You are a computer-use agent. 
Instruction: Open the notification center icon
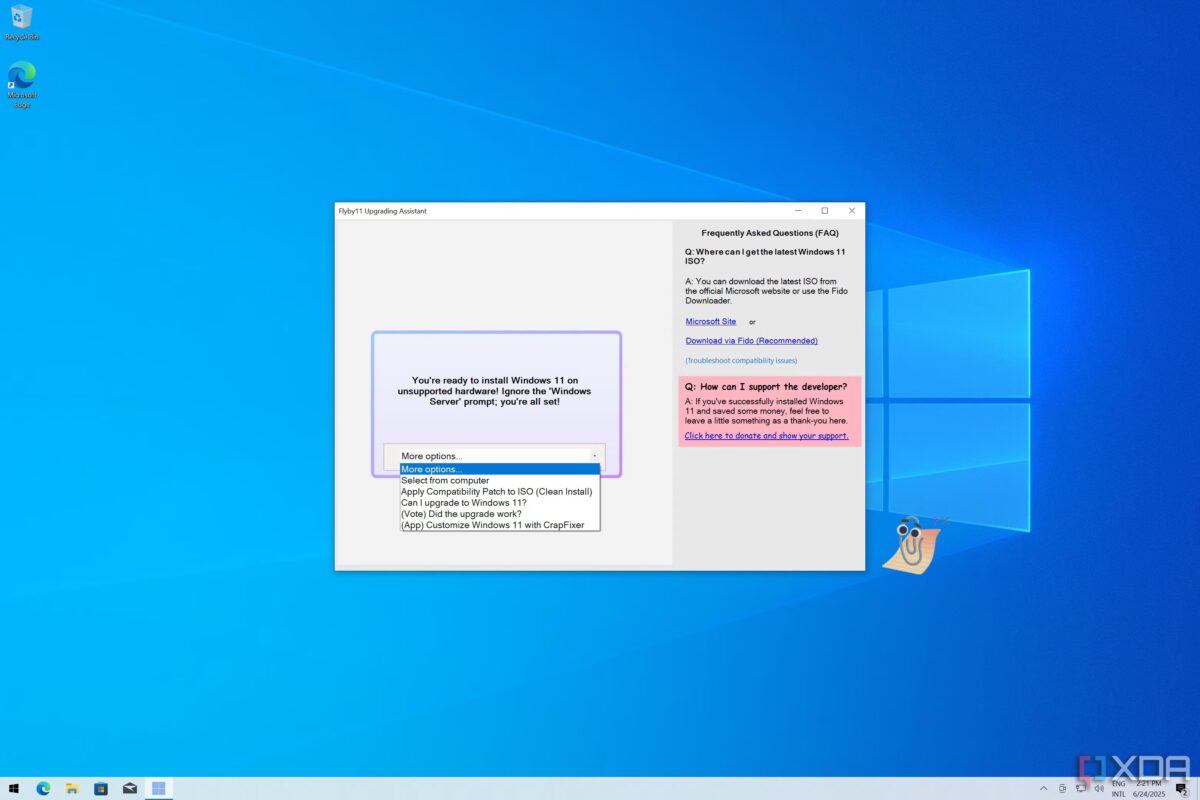click(x=1181, y=789)
